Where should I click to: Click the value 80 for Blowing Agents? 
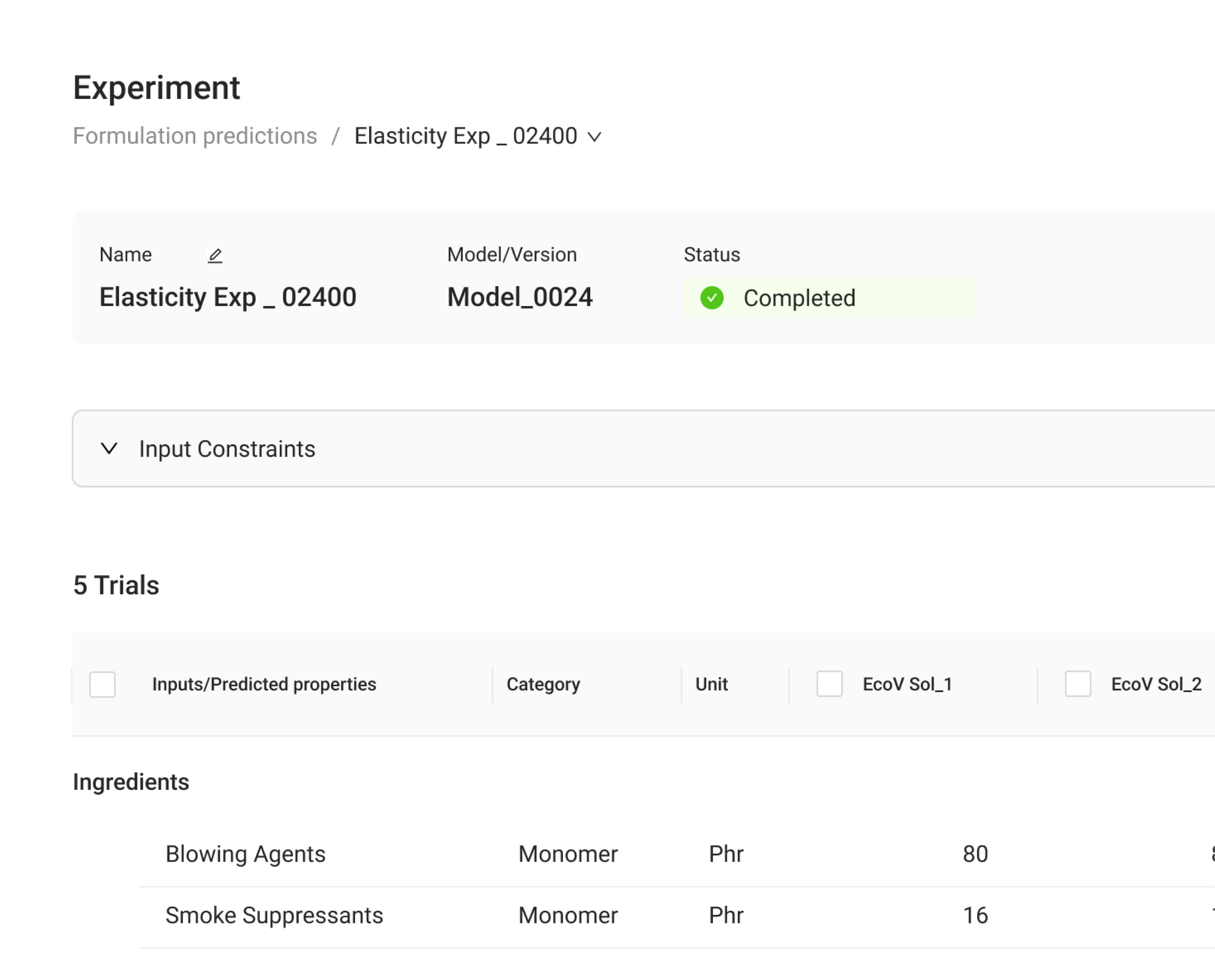975,854
